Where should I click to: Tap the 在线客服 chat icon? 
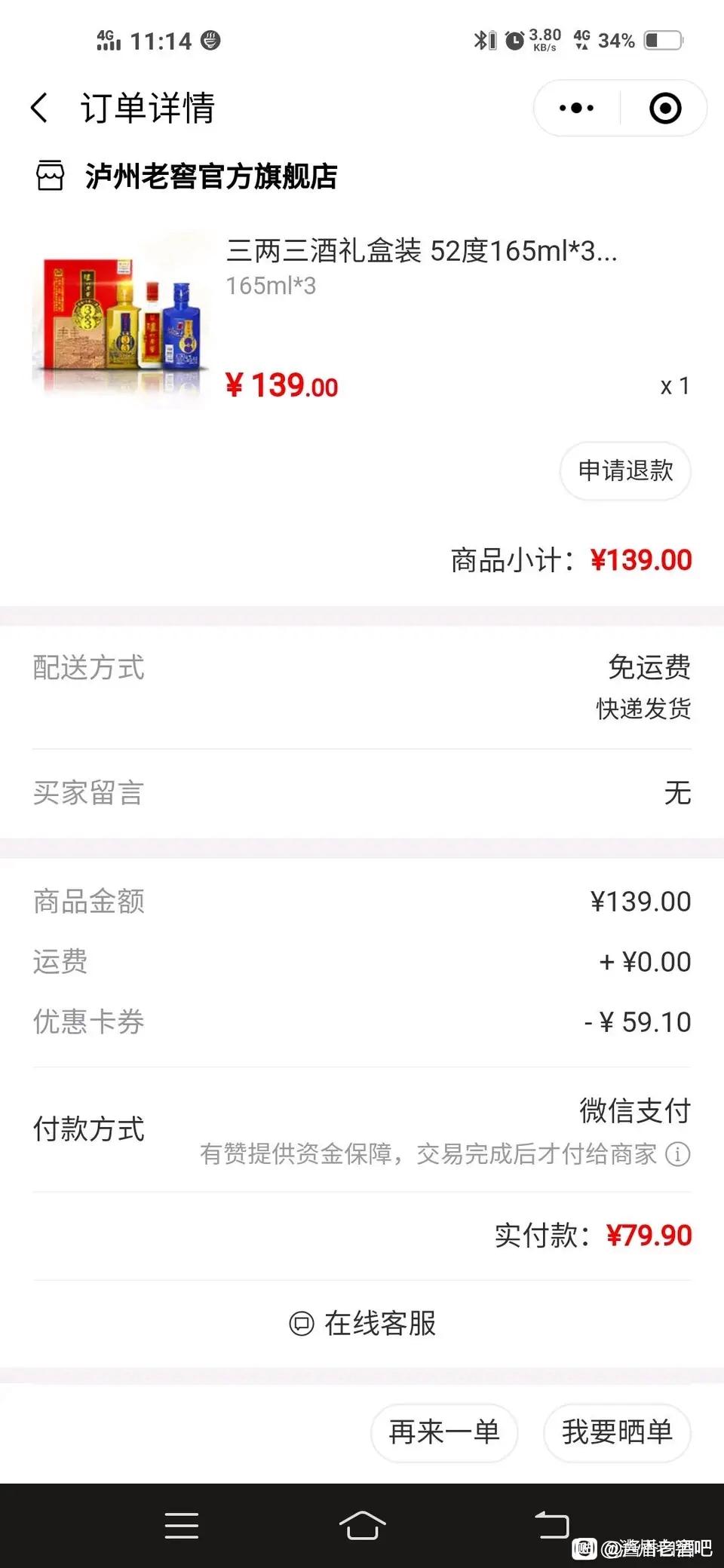tap(301, 1323)
